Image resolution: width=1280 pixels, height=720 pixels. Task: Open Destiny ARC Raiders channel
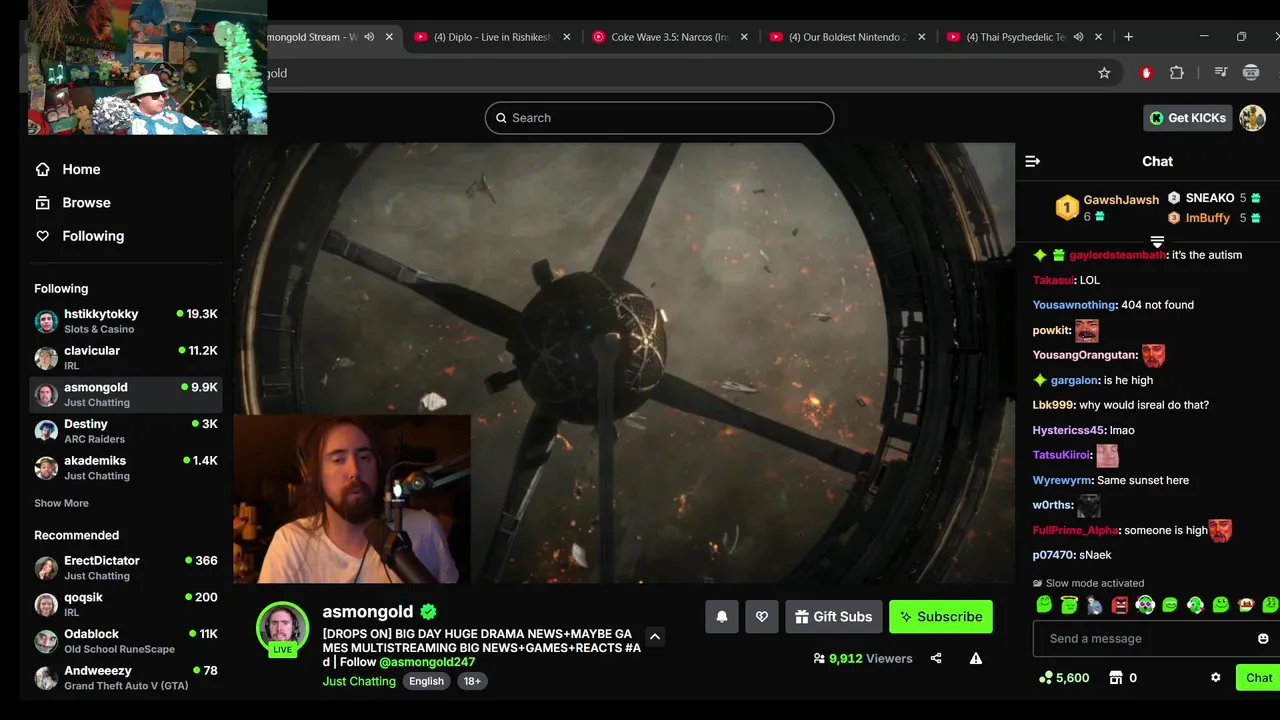126,431
